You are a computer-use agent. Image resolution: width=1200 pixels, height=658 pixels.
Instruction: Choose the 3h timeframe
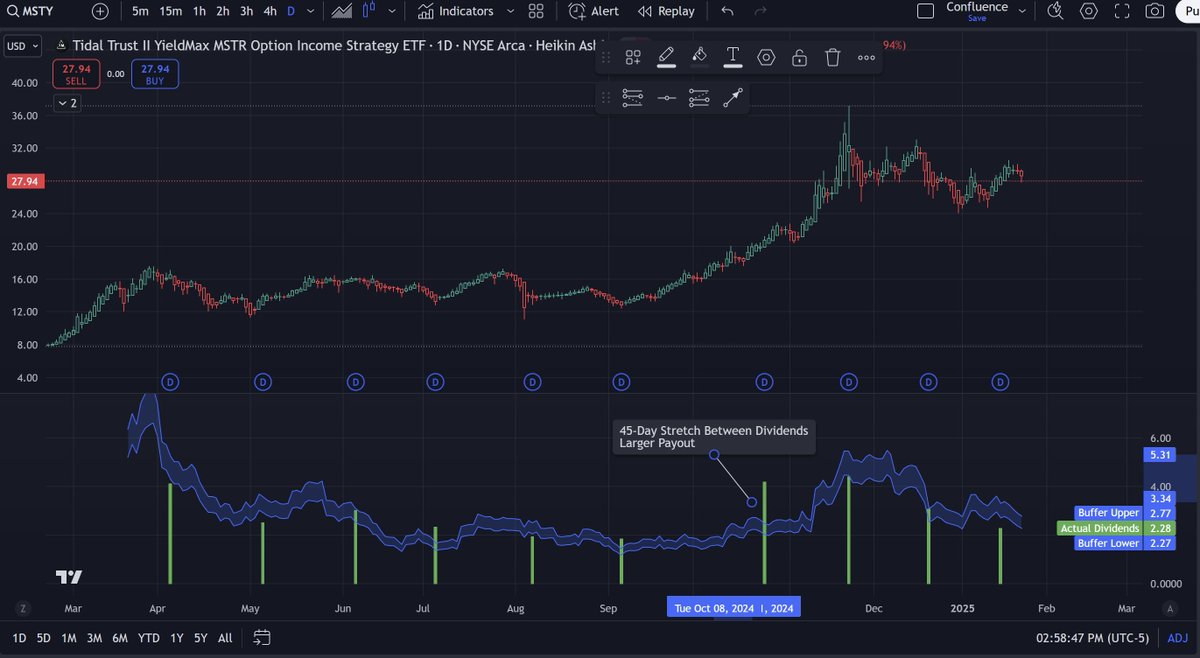point(246,11)
